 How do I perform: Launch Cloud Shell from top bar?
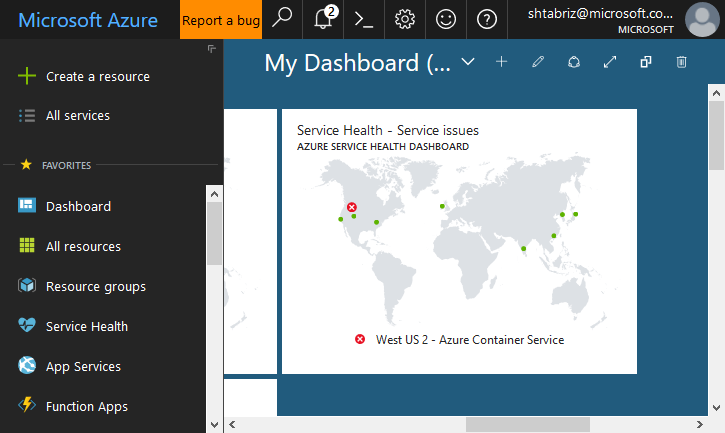point(364,19)
